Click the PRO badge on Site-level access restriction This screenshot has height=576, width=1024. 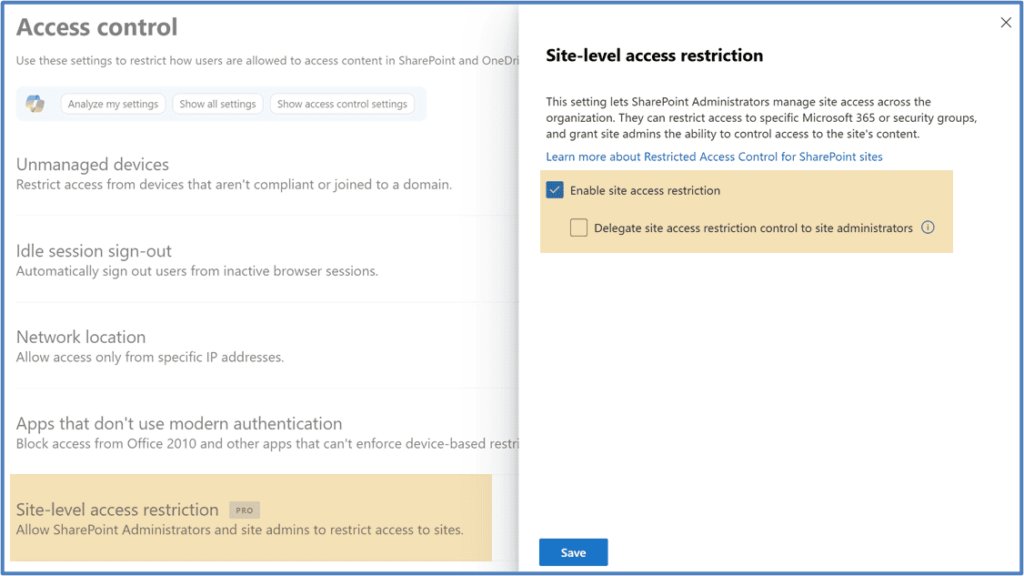pyautogui.click(x=244, y=510)
